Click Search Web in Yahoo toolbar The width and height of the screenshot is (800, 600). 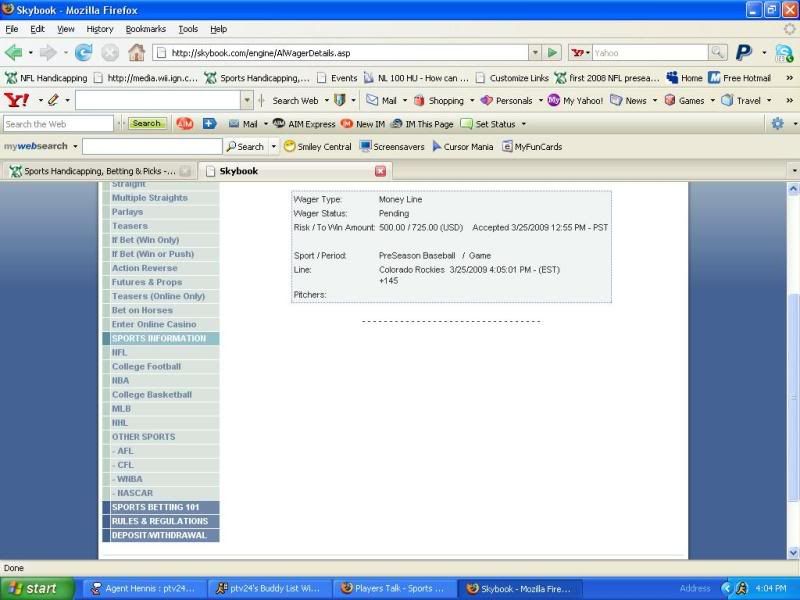[x=295, y=101]
